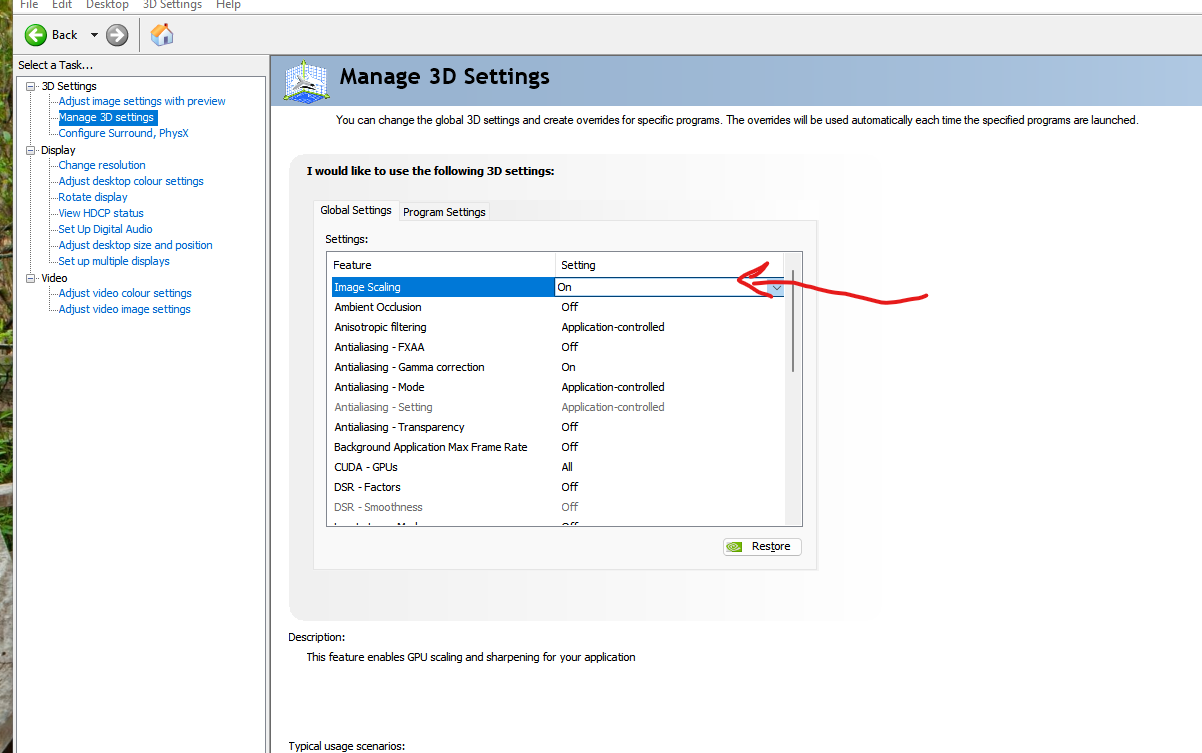Image resolution: width=1202 pixels, height=753 pixels.
Task: Open the File menu
Action: [29, 5]
